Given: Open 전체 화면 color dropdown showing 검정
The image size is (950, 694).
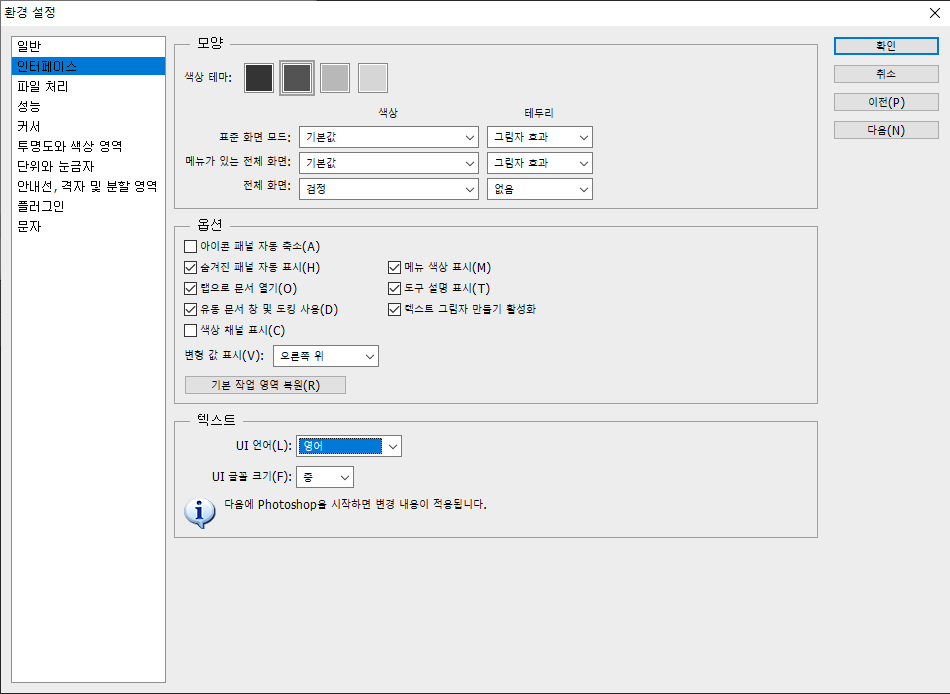Looking at the screenshot, I should pos(389,189).
